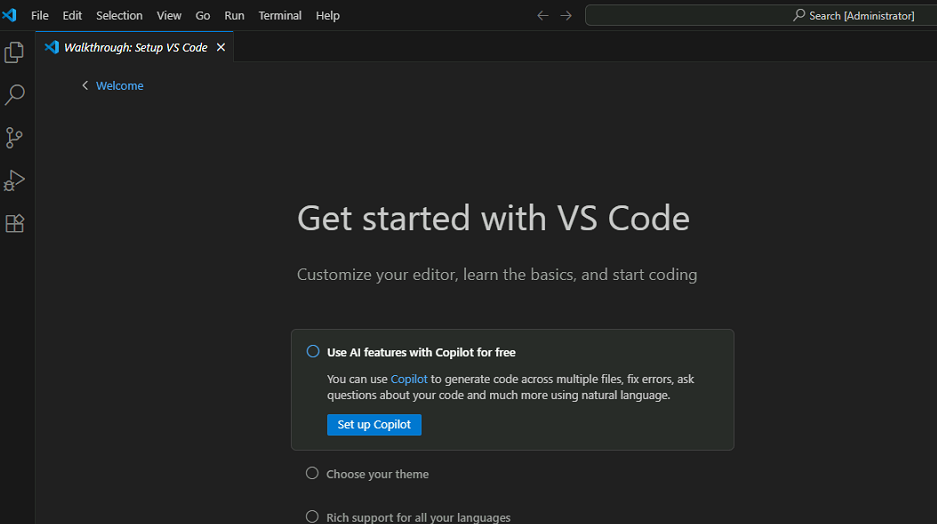The image size is (937, 524).
Task: Mark the Copilot AI features step as done
Action: click(x=313, y=351)
